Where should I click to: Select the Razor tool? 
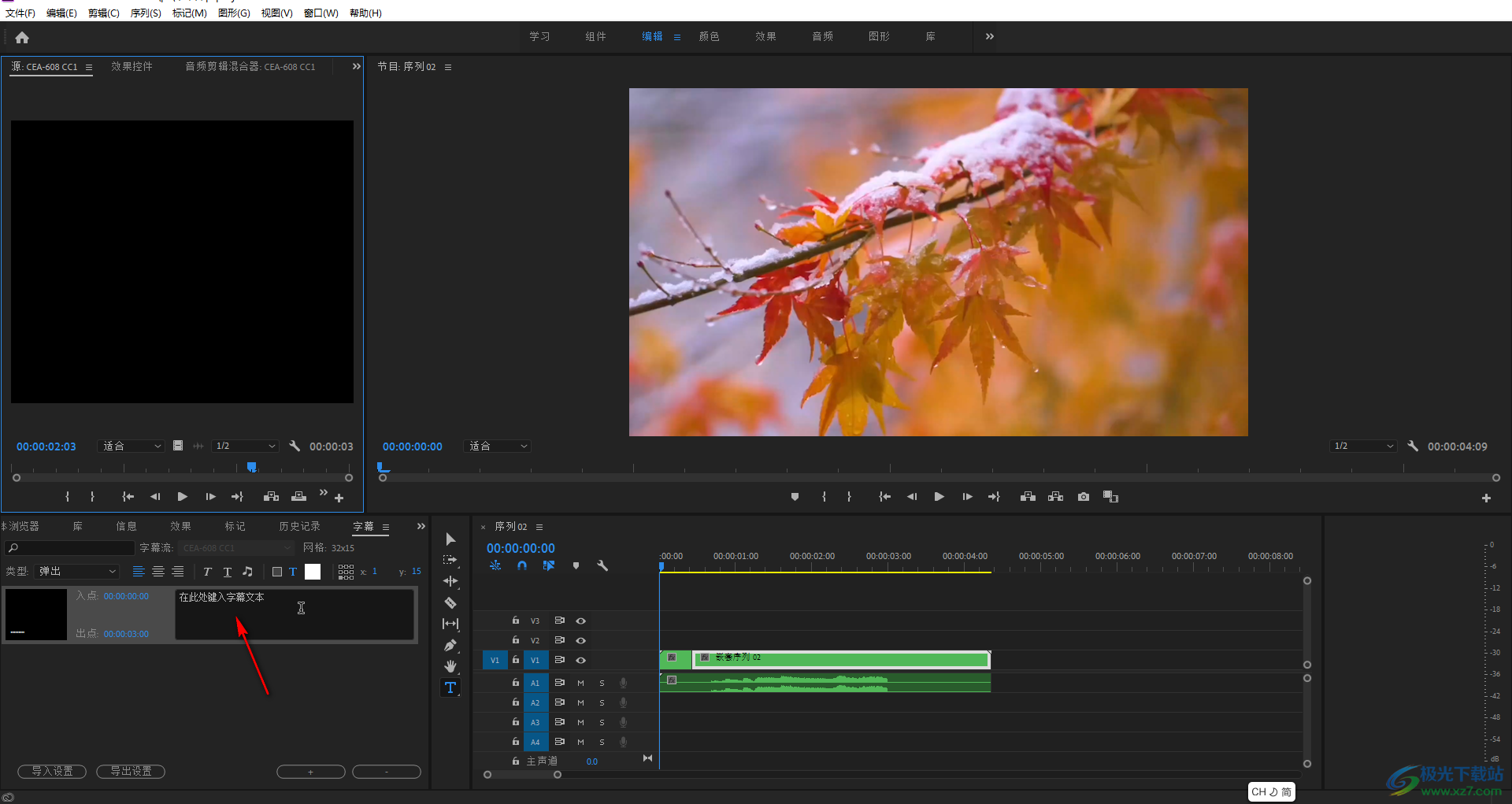[450, 602]
